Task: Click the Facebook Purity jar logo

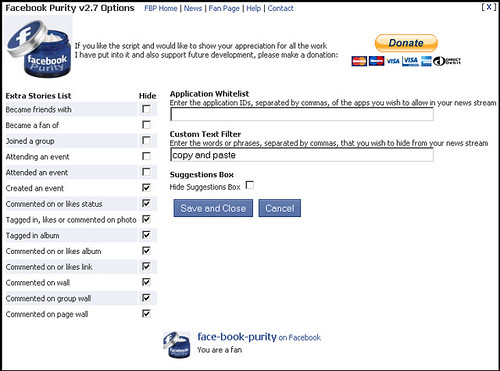Action: (39, 48)
